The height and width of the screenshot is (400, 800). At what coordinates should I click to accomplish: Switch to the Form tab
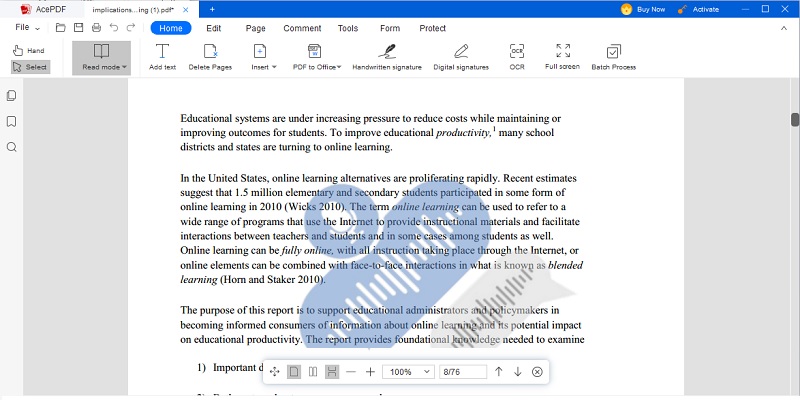click(x=390, y=28)
